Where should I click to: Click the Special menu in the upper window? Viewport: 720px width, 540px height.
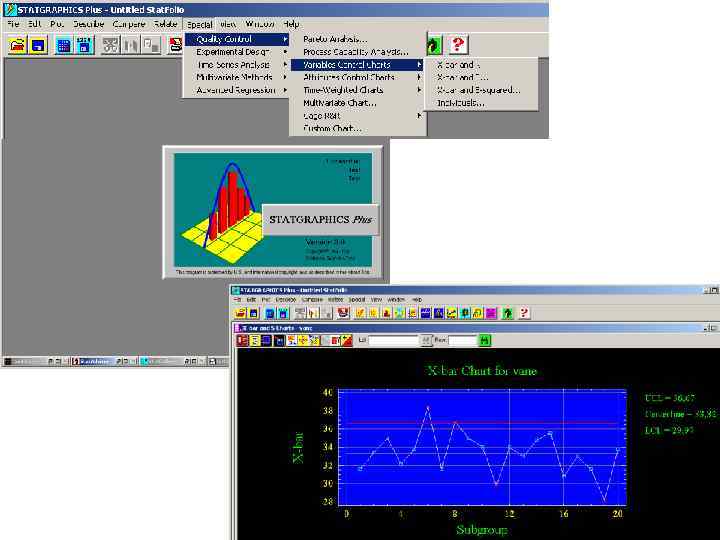(199, 24)
